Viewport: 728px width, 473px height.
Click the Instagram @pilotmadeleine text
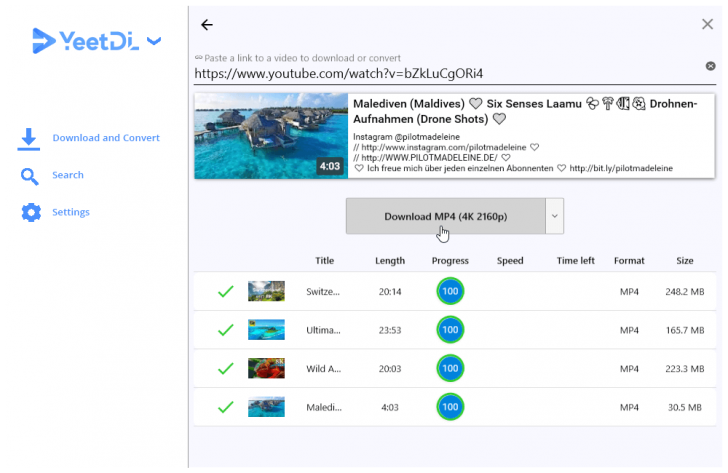(406, 137)
